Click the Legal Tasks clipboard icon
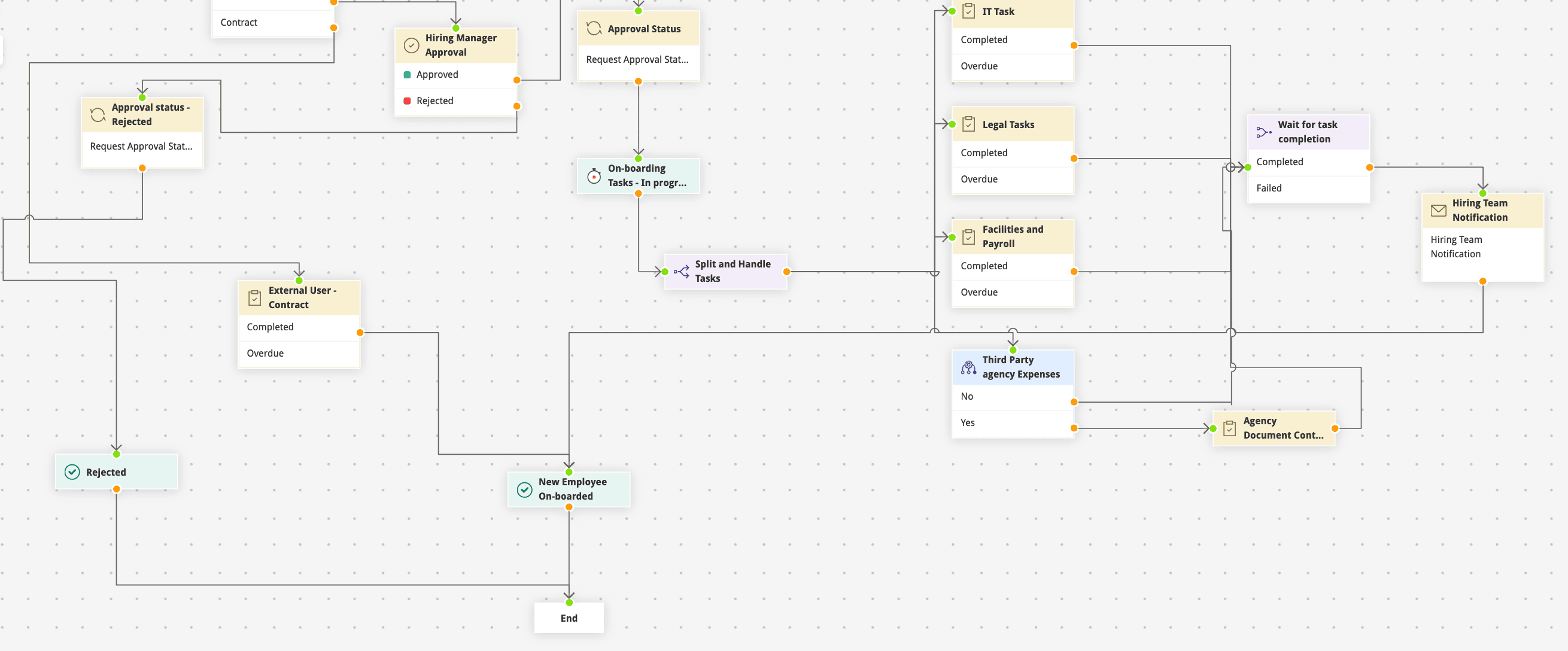This screenshot has width=1568, height=651. 968,124
